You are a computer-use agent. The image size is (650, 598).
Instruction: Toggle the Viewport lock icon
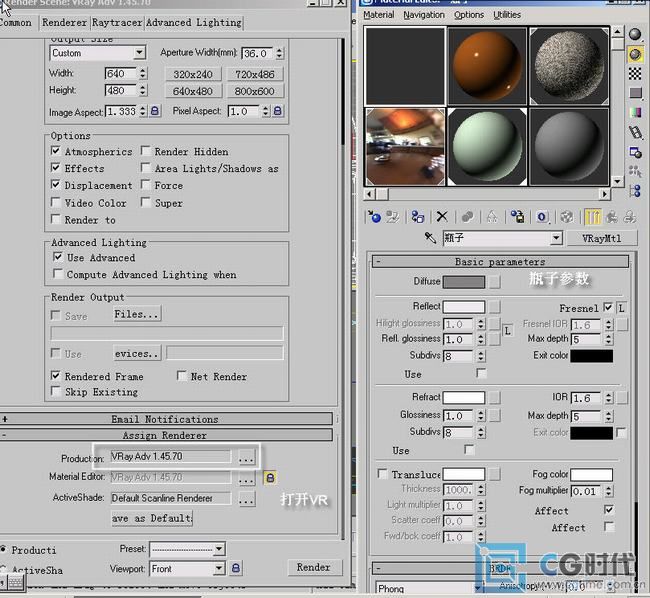tap(235, 568)
